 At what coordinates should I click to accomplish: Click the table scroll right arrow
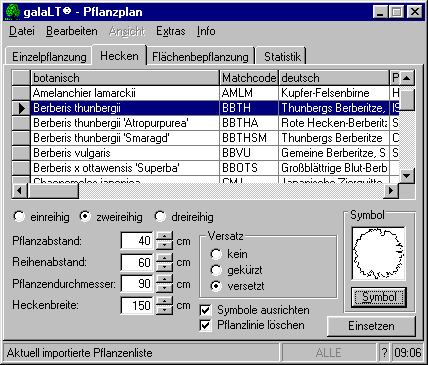click(391, 191)
